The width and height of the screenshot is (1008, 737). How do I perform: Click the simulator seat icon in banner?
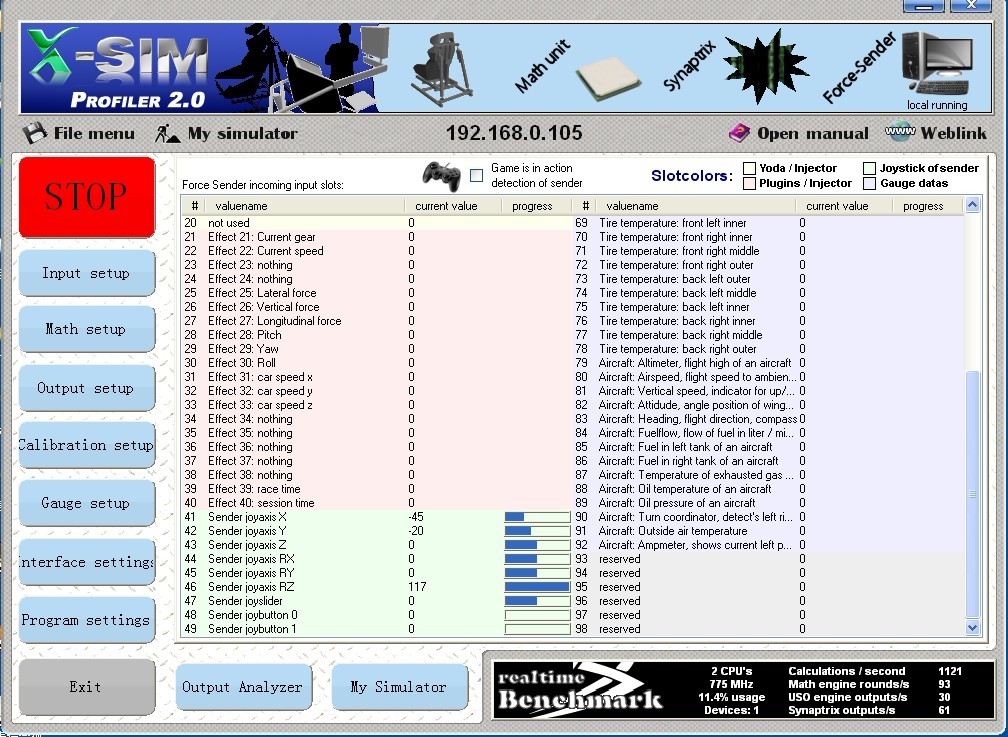point(441,69)
